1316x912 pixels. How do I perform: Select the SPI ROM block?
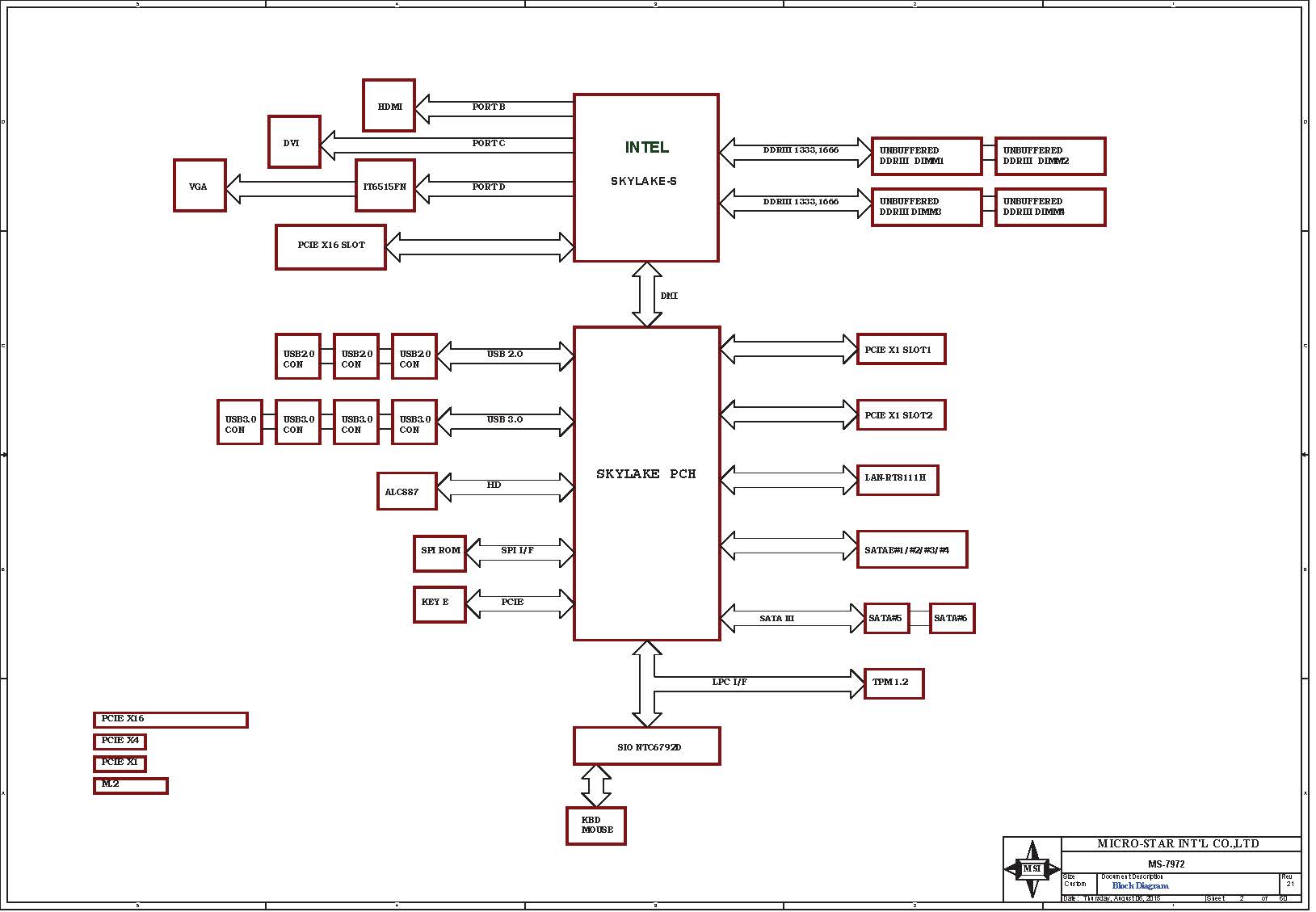(439, 553)
